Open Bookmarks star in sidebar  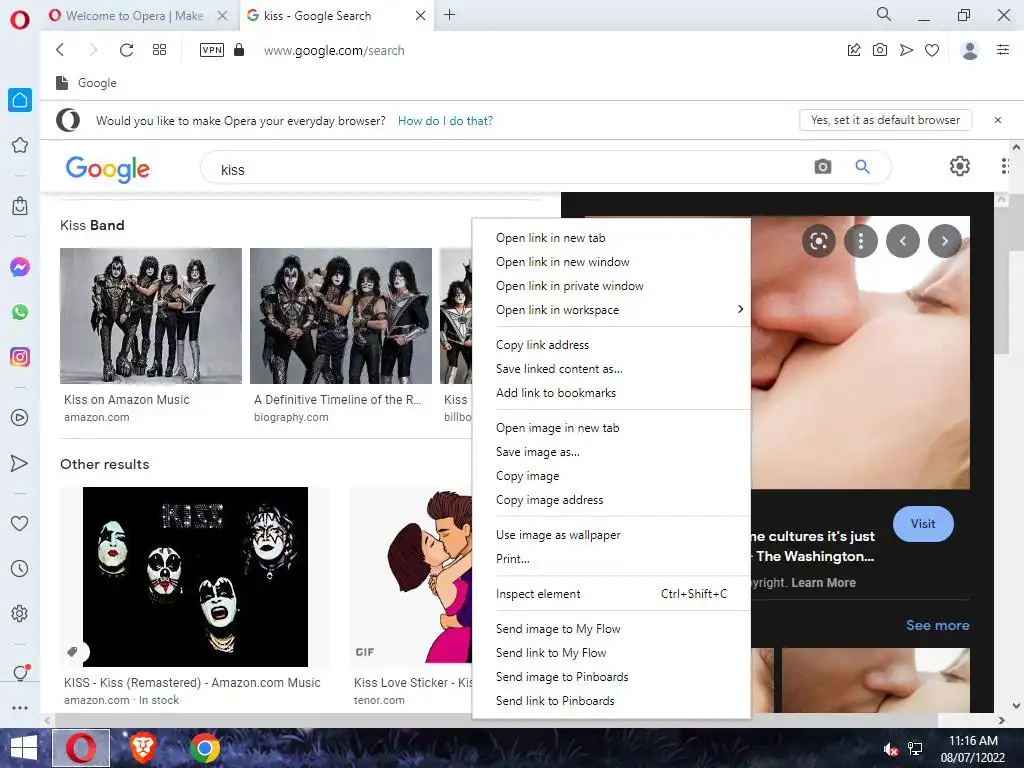[x=20, y=145]
